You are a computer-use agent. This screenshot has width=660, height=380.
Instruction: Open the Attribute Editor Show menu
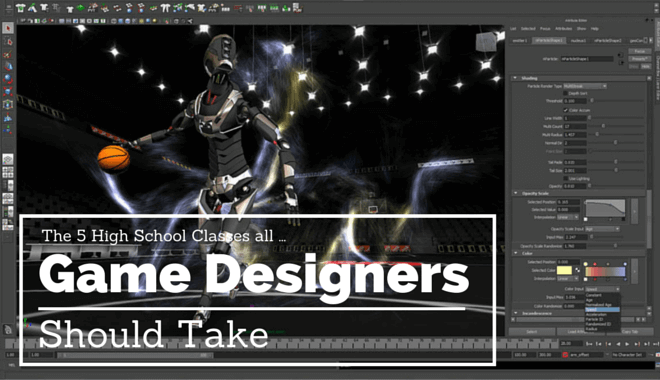pyautogui.click(x=581, y=29)
